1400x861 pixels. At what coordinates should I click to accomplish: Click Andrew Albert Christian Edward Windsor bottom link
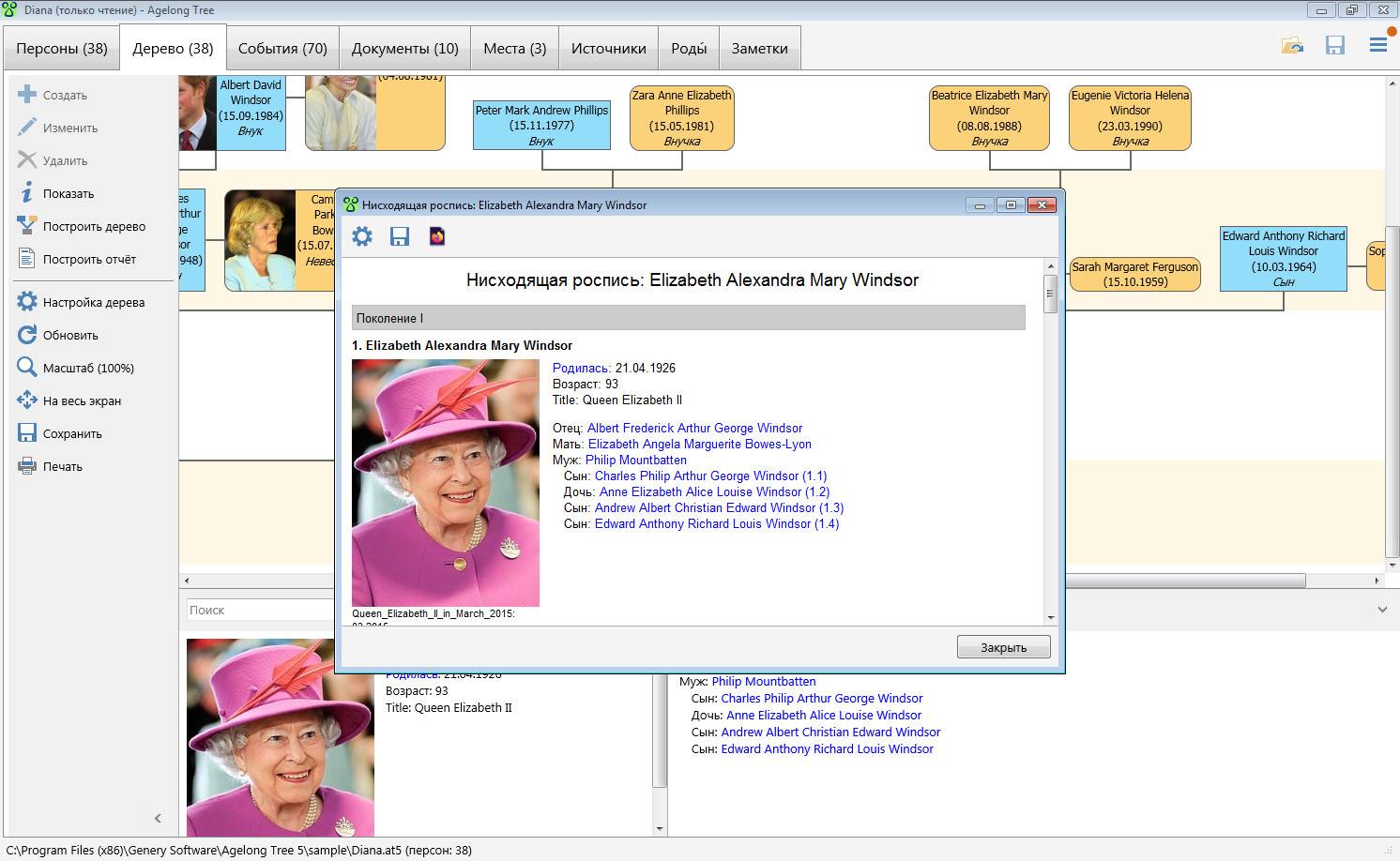tap(830, 732)
